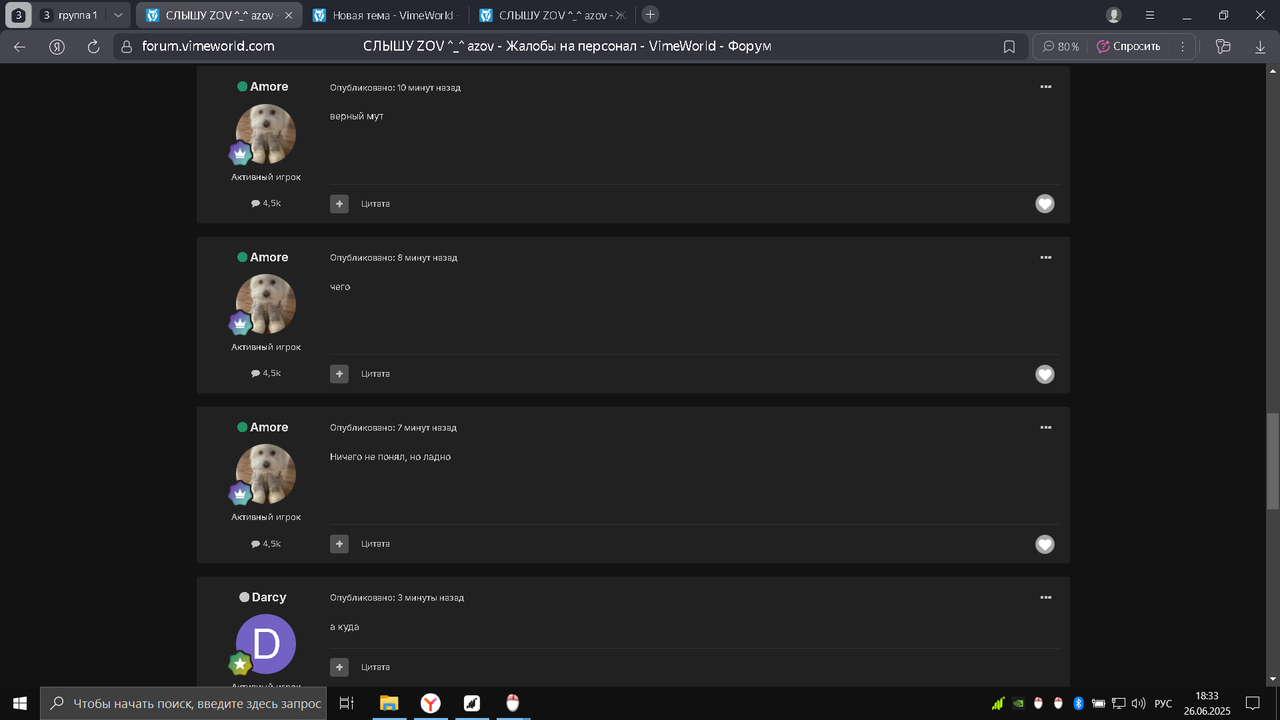Open the NVIDIA tray icon

pyautogui.click(x=1018, y=703)
